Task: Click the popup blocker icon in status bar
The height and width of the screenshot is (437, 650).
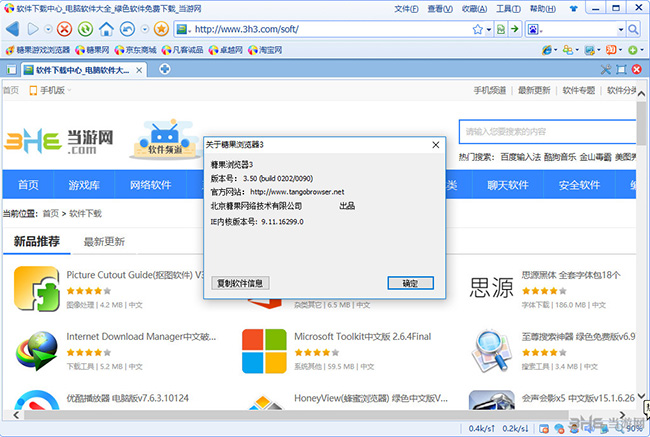Action: tap(544, 428)
